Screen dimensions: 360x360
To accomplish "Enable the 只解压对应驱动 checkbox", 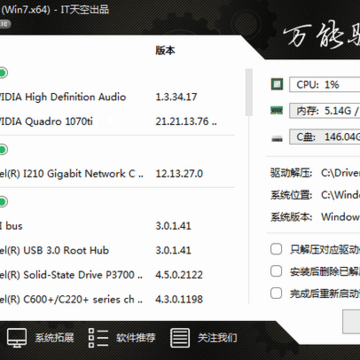I will 276,249.
